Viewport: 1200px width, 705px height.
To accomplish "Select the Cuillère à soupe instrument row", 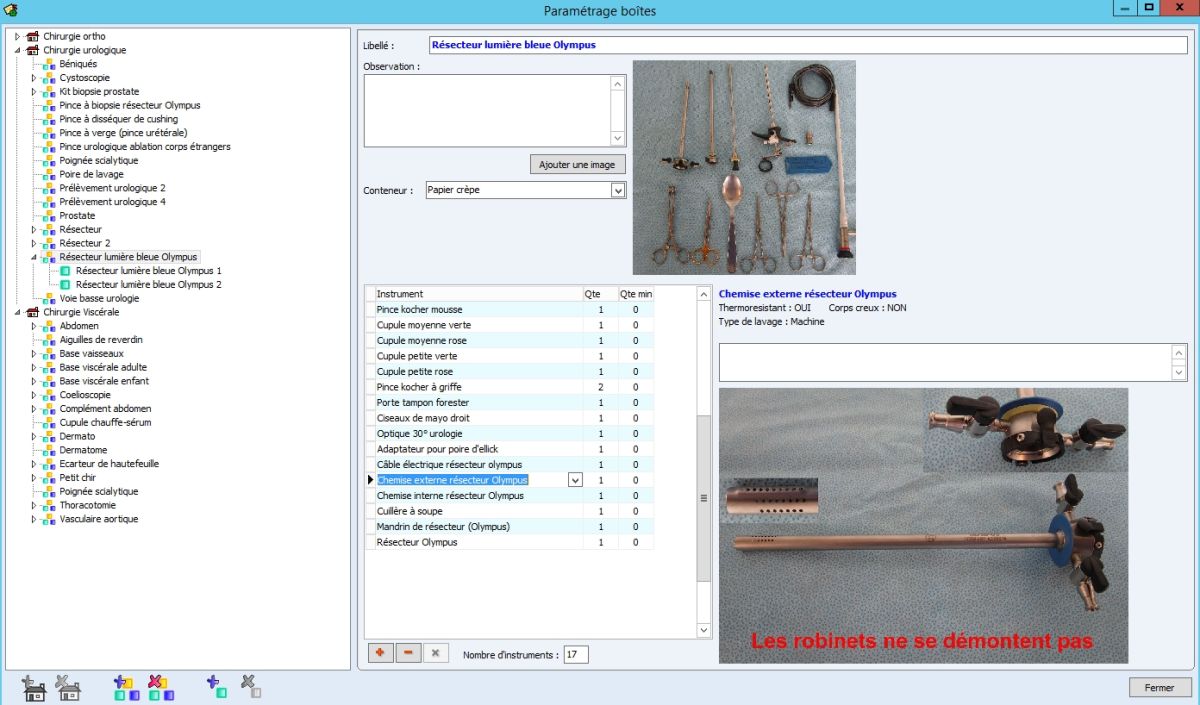I will [x=409, y=511].
